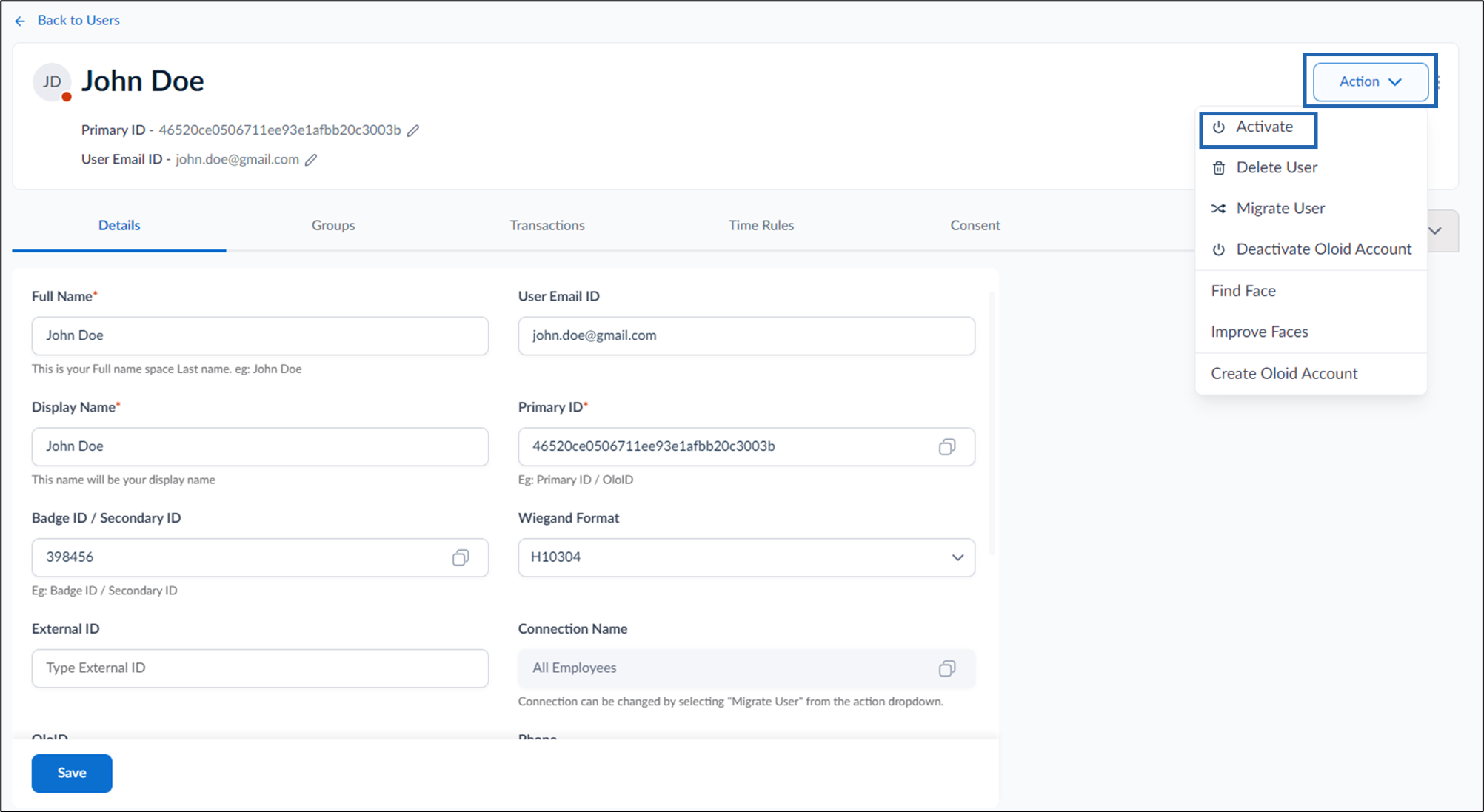The height and width of the screenshot is (812, 1484).
Task: Open the Consent tab
Action: pyautogui.click(x=975, y=226)
